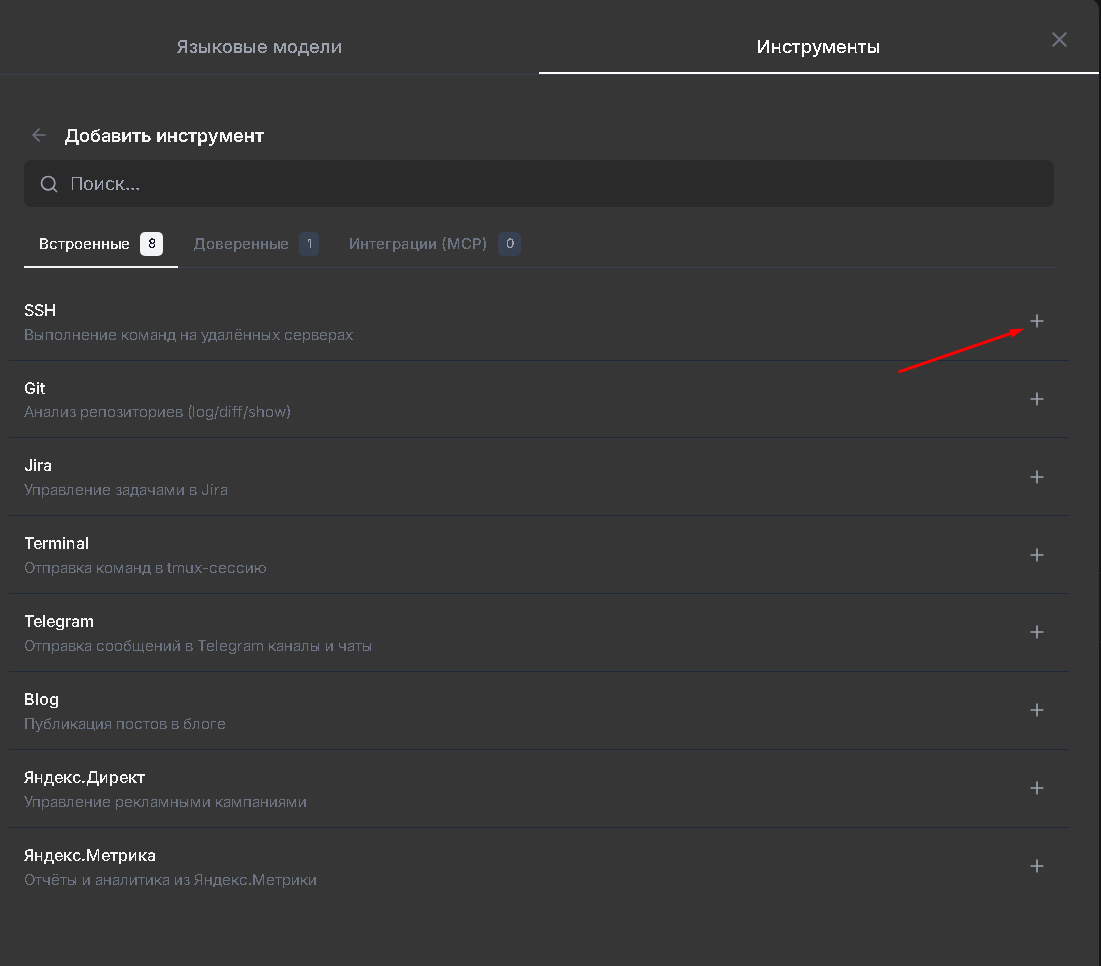The image size is (1101, 966).
Task: Select the Яндекс.Директ tool name
Action: [x=84, y=777]
